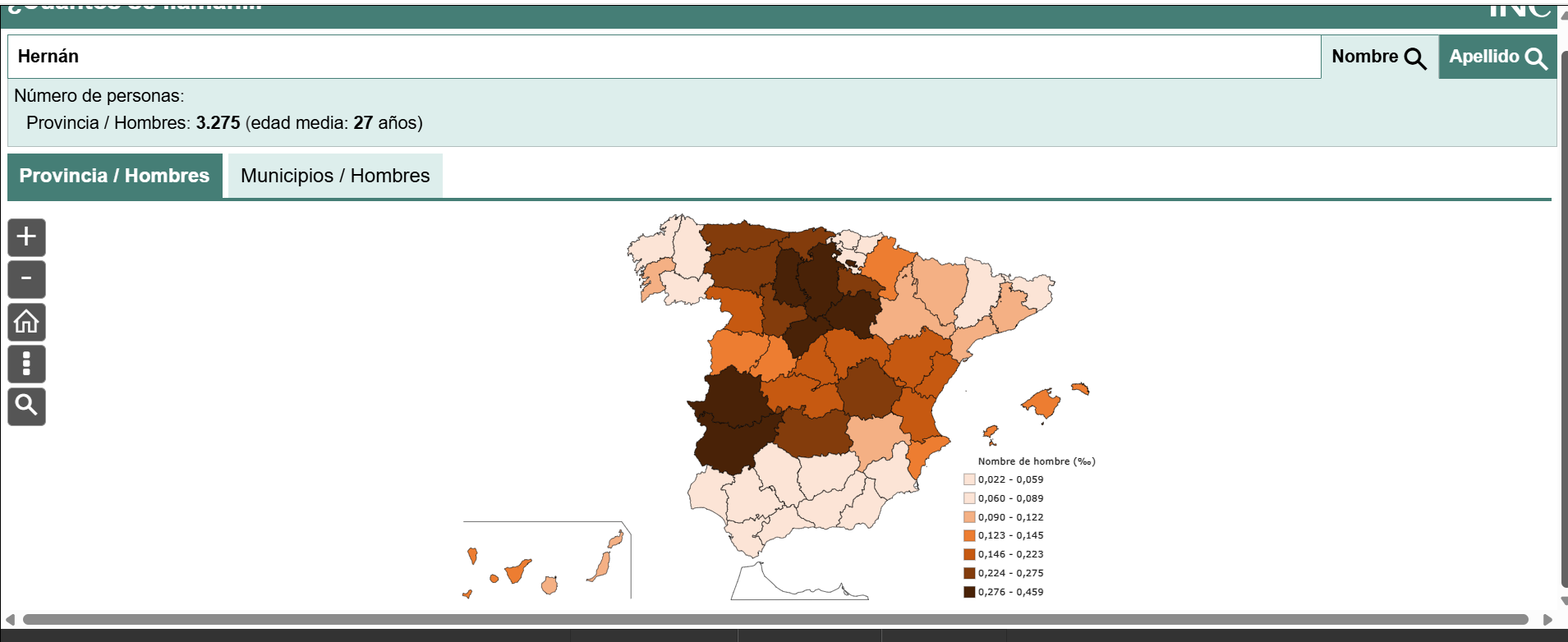Click the 0,123 - 0,145 orange legend swatch
Screen dimensions: 1568x642
(x=969, y=535)
